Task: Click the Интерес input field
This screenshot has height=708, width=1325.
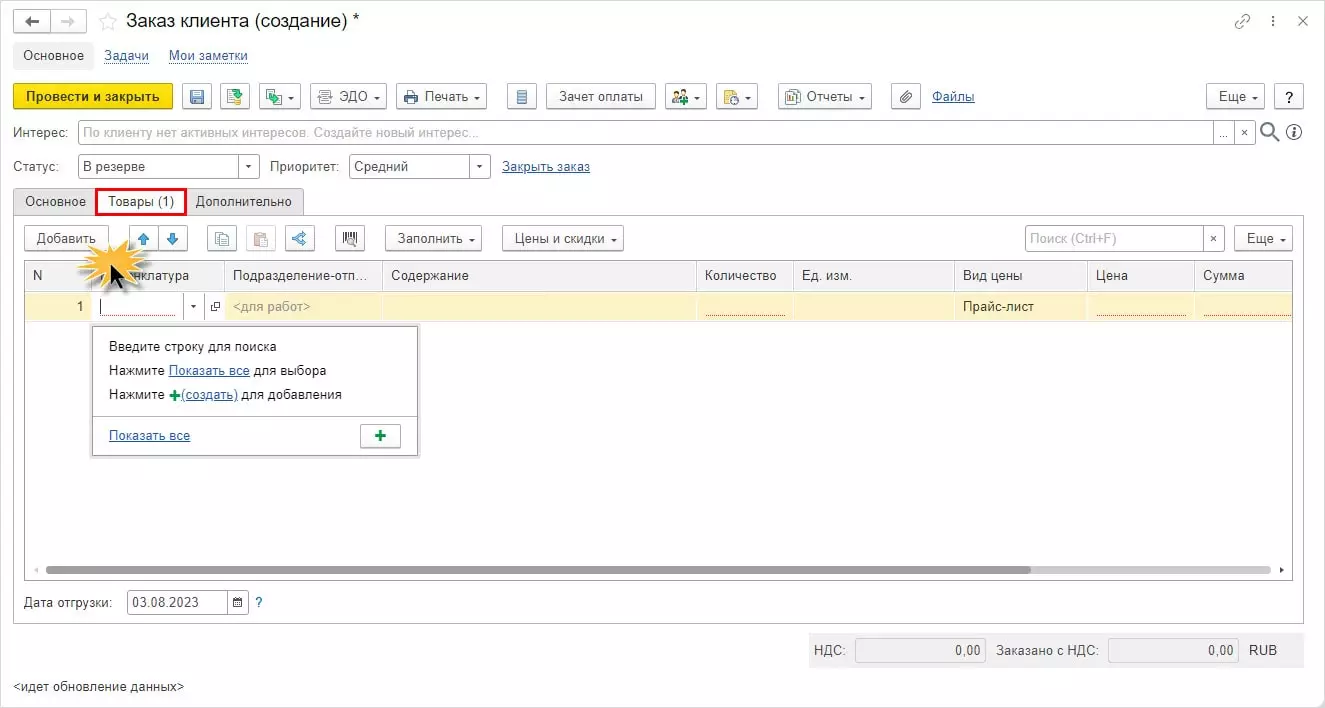Action: [646, 132]
